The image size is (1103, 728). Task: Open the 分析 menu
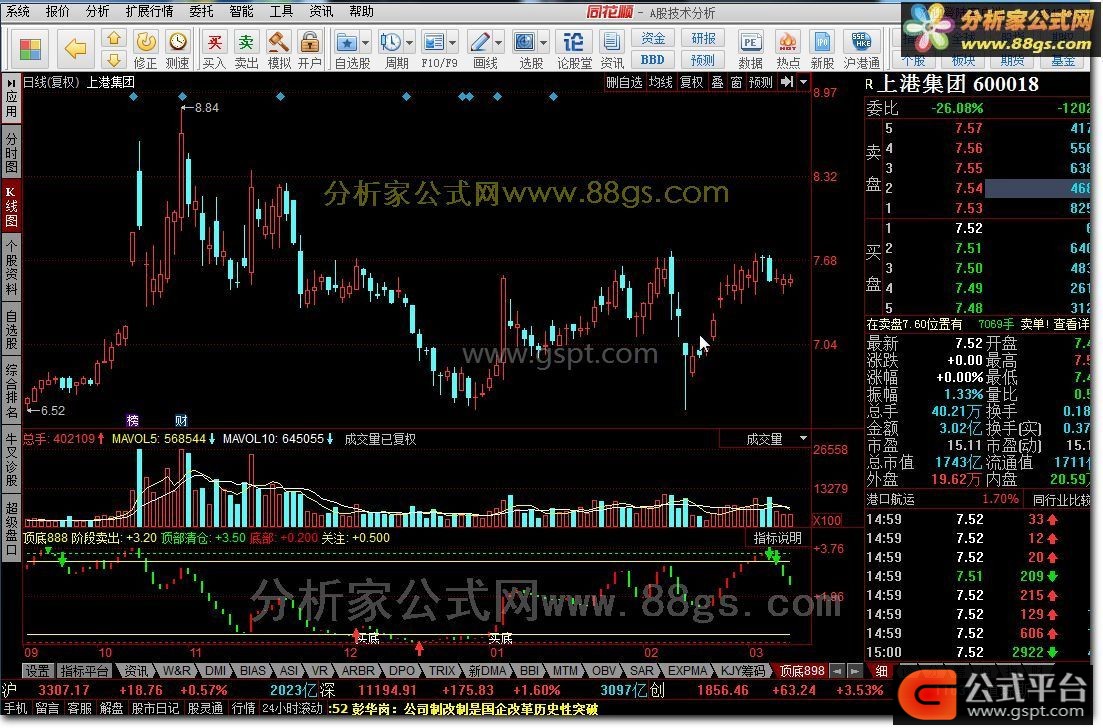click(x=98, y=11)
